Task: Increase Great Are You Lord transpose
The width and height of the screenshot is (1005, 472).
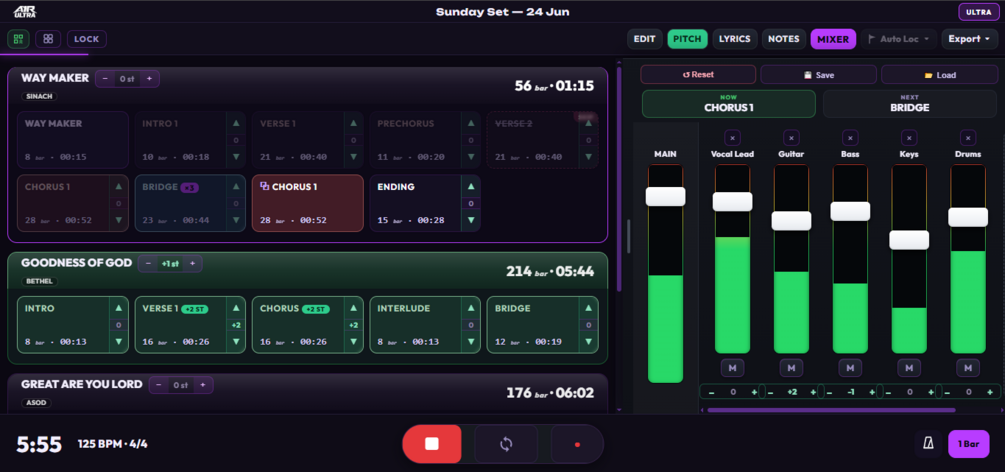Action: click(203, 385)
